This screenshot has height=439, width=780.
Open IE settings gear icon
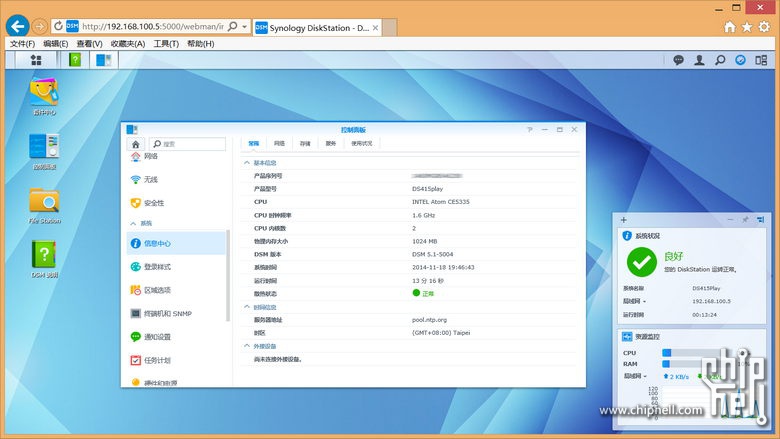click(765, 27)
